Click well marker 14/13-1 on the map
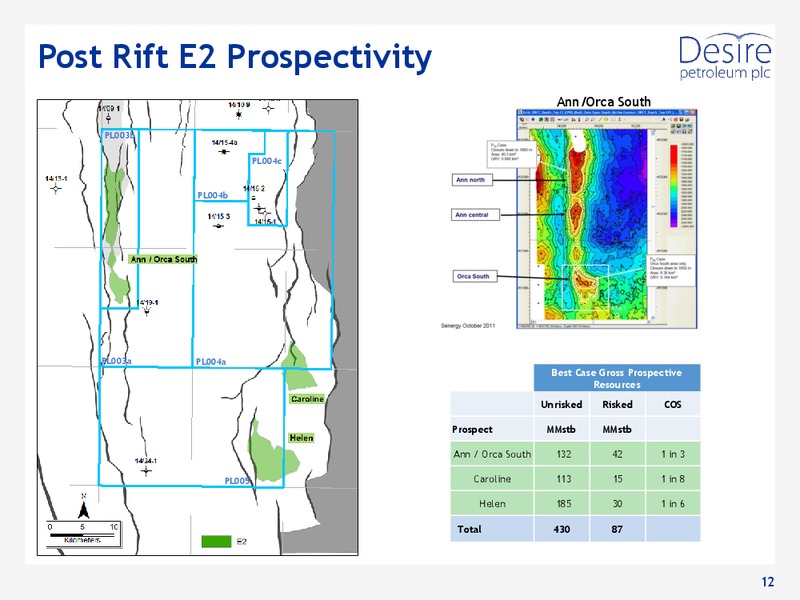 (x=56, y=188)
